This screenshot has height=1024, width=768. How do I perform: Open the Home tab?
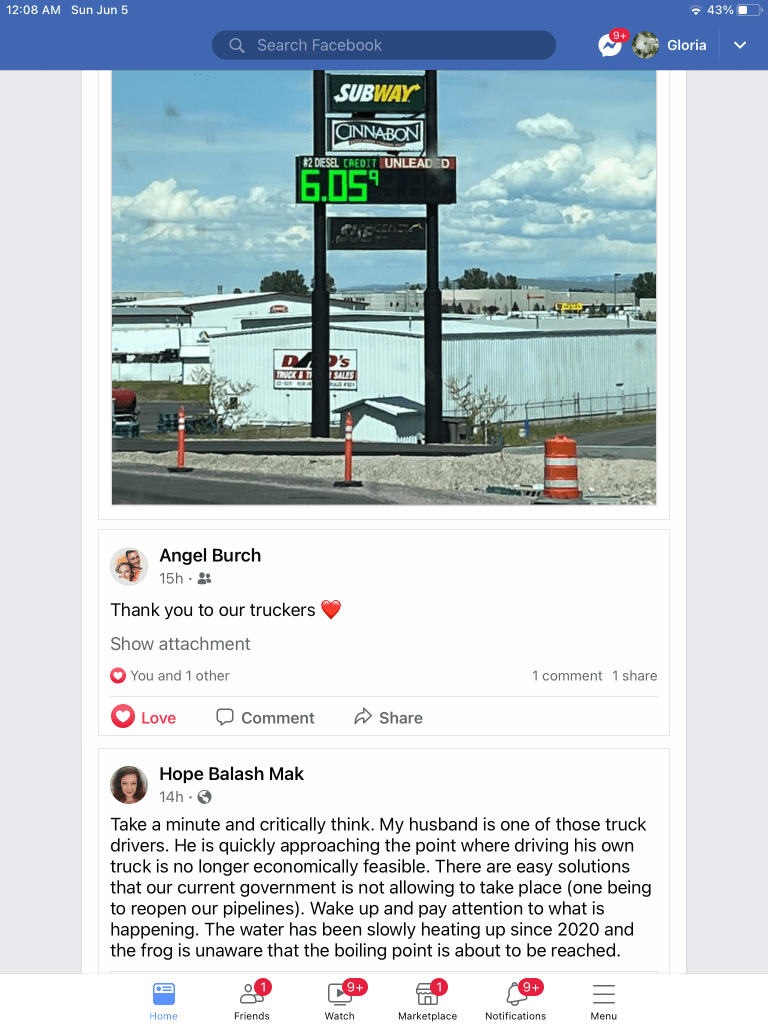click(x=163, y=1001)
